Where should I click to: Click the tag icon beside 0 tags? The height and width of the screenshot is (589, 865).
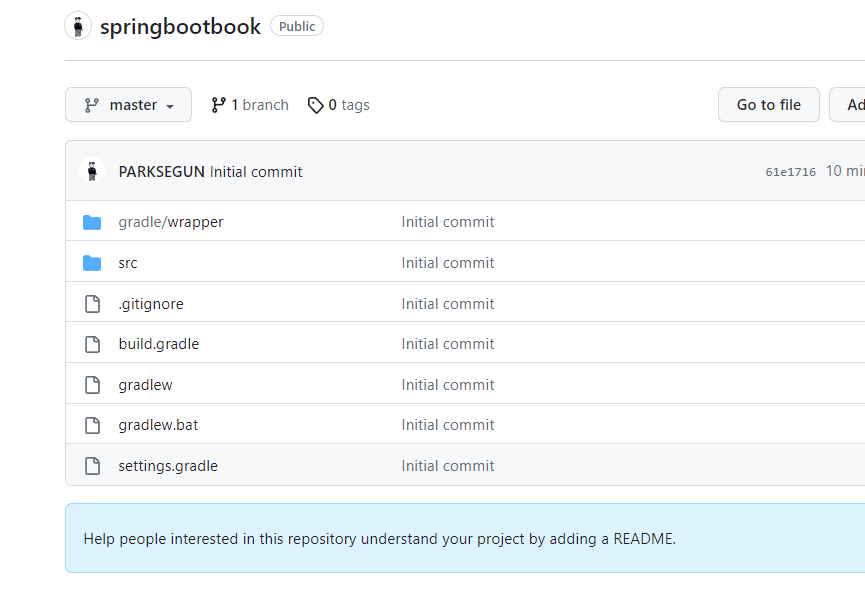[316, 105]
